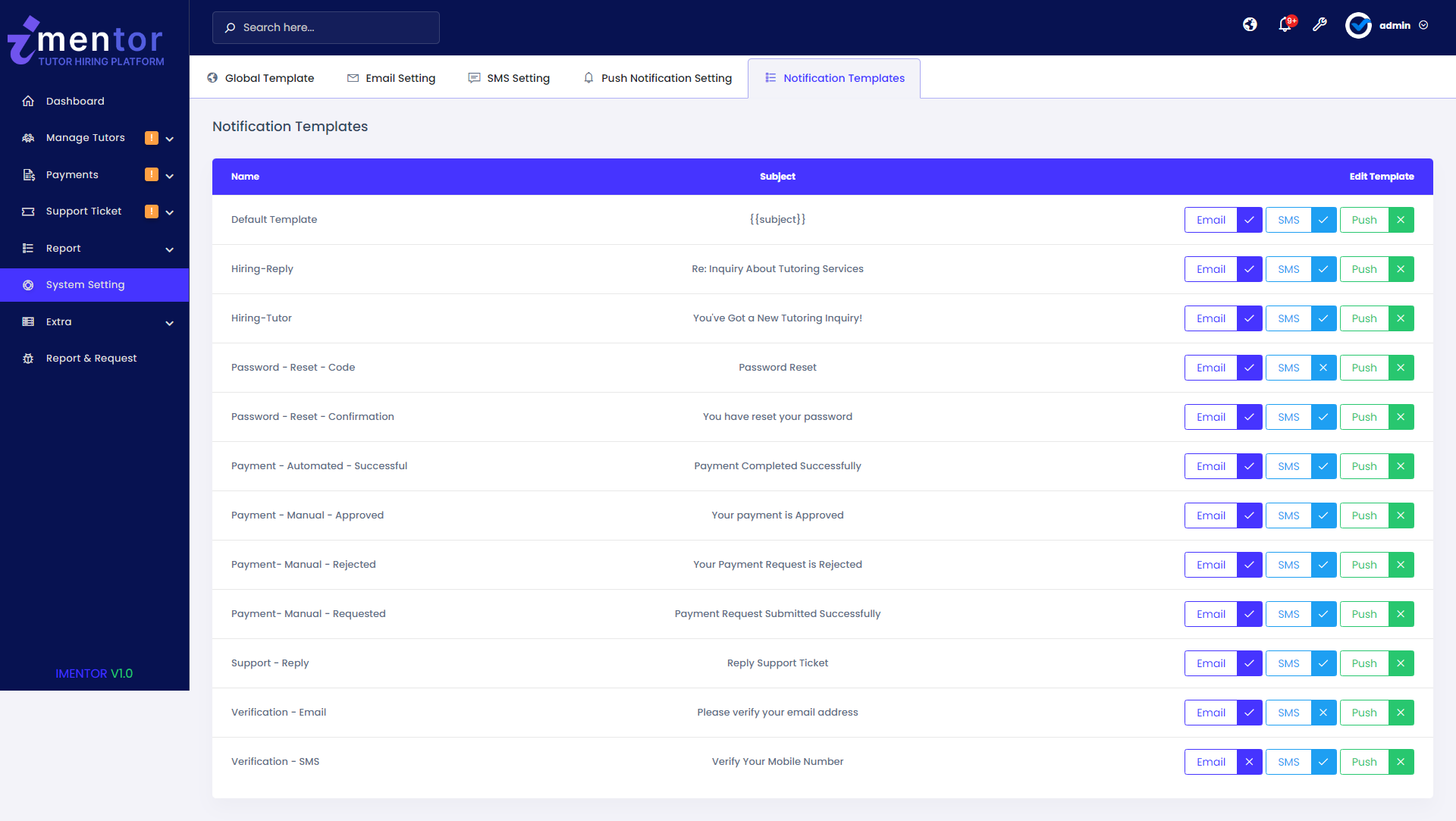Click the Report & Request bug icon

28,358
